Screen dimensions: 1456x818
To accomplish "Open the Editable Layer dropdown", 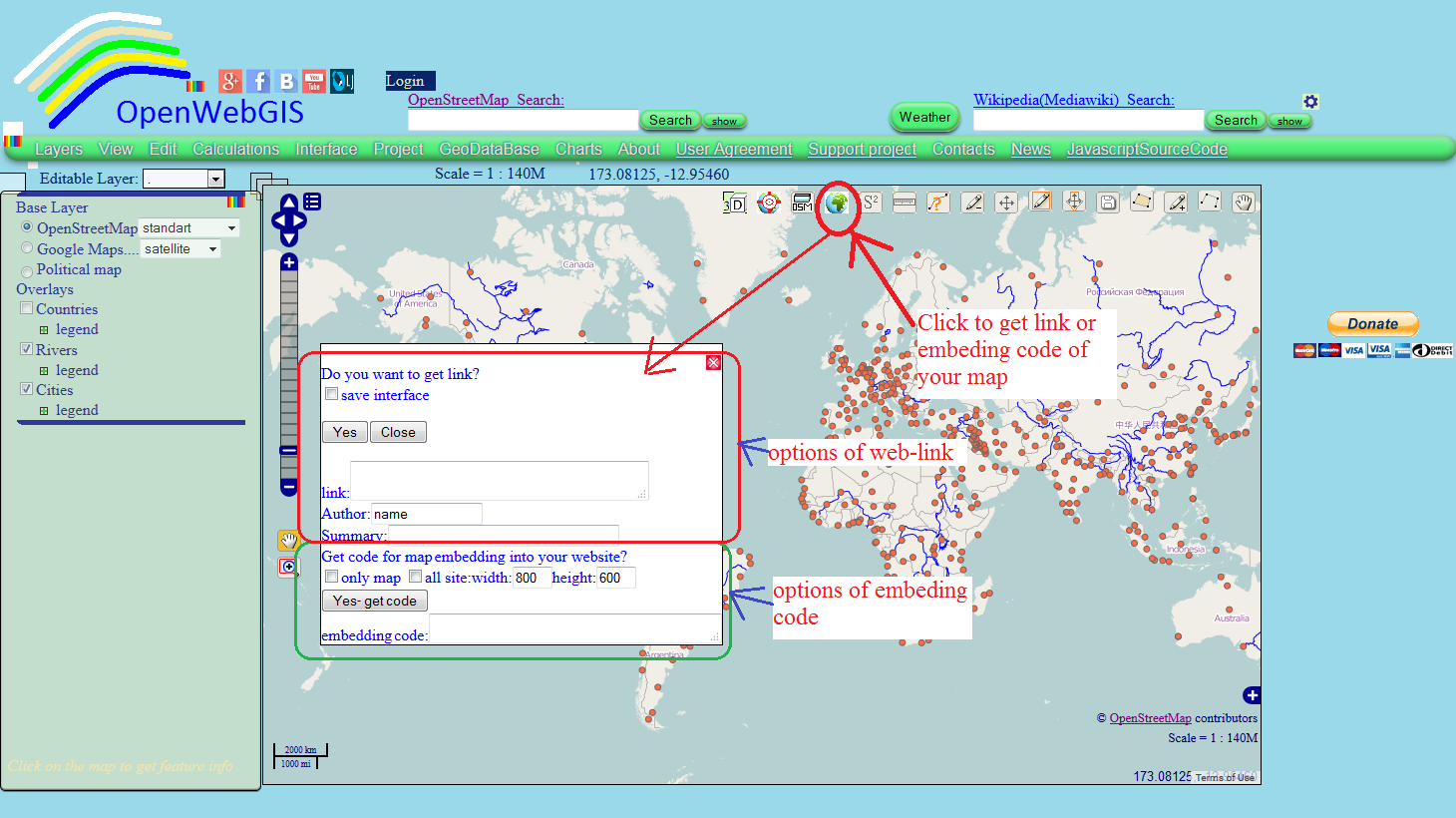I will click(215, 179).
